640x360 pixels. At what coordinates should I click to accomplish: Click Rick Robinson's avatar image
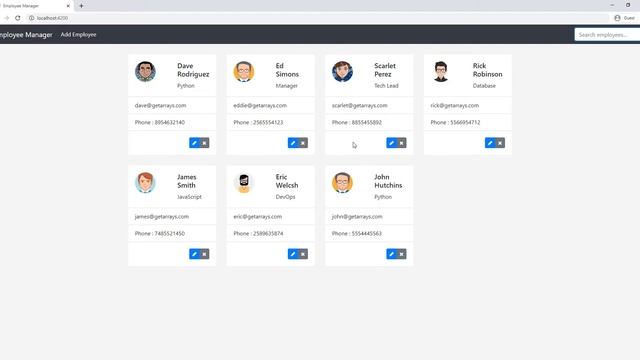[x=441, y=71]
